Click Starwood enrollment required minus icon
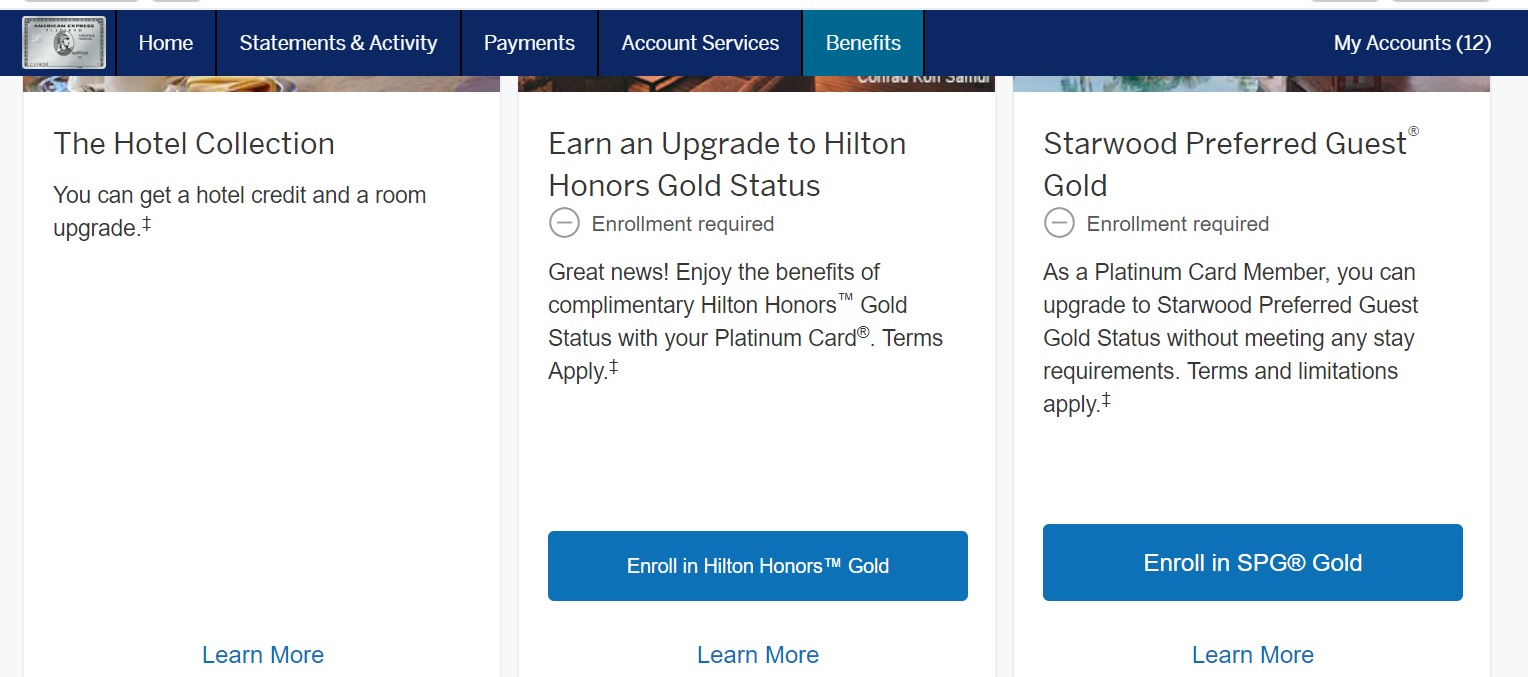 tap(1059, 223)
